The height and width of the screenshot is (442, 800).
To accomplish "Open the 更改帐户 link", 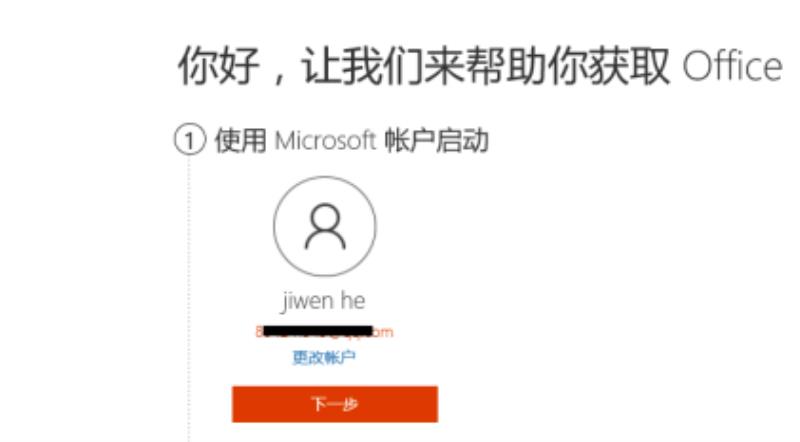I will [324, 357].
